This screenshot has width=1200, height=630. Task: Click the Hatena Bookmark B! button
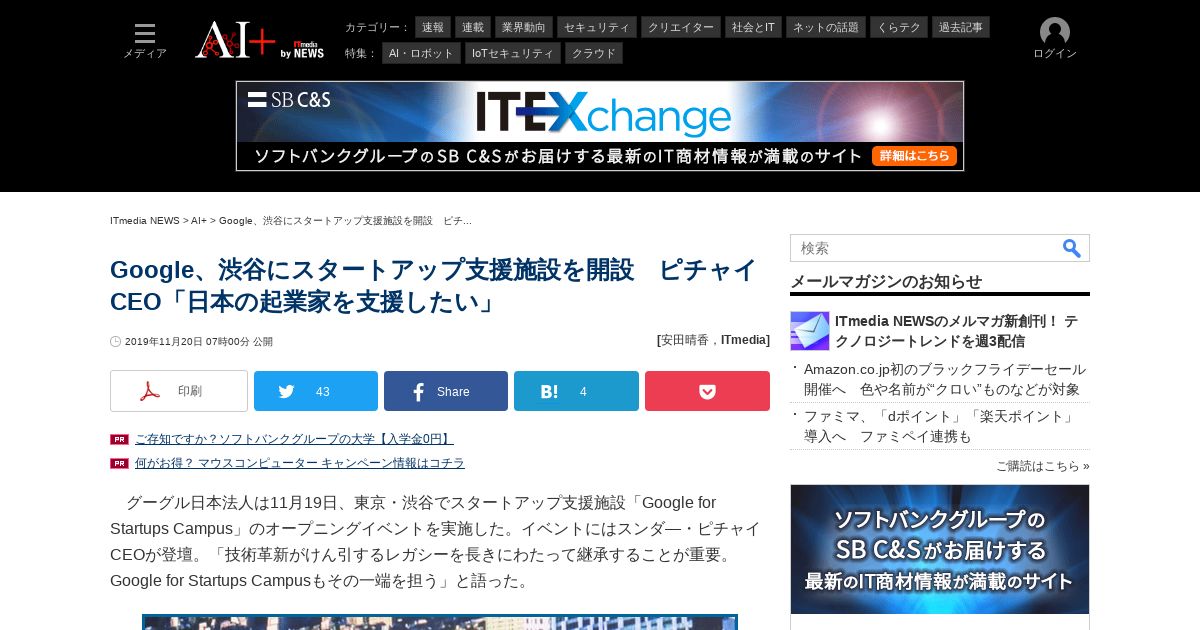(576, 391)
